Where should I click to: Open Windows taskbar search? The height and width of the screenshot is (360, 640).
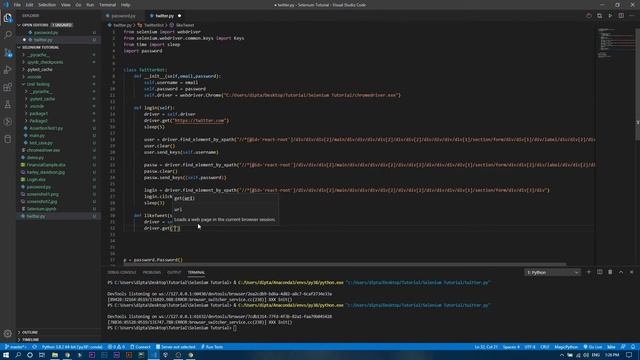pyautogui.click(x=18, y=355)
